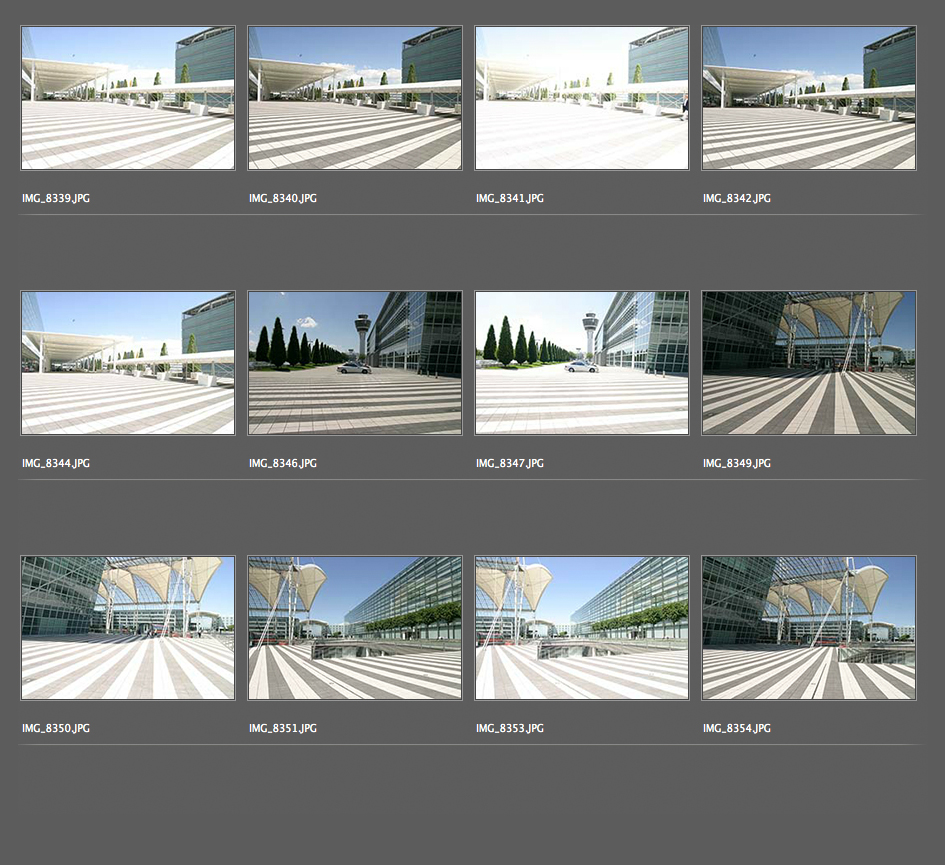This screenshot has height=865, width=945.
Task: Select the darker control tower photo IMG_8346.JPG
Action: click(355, 363)
